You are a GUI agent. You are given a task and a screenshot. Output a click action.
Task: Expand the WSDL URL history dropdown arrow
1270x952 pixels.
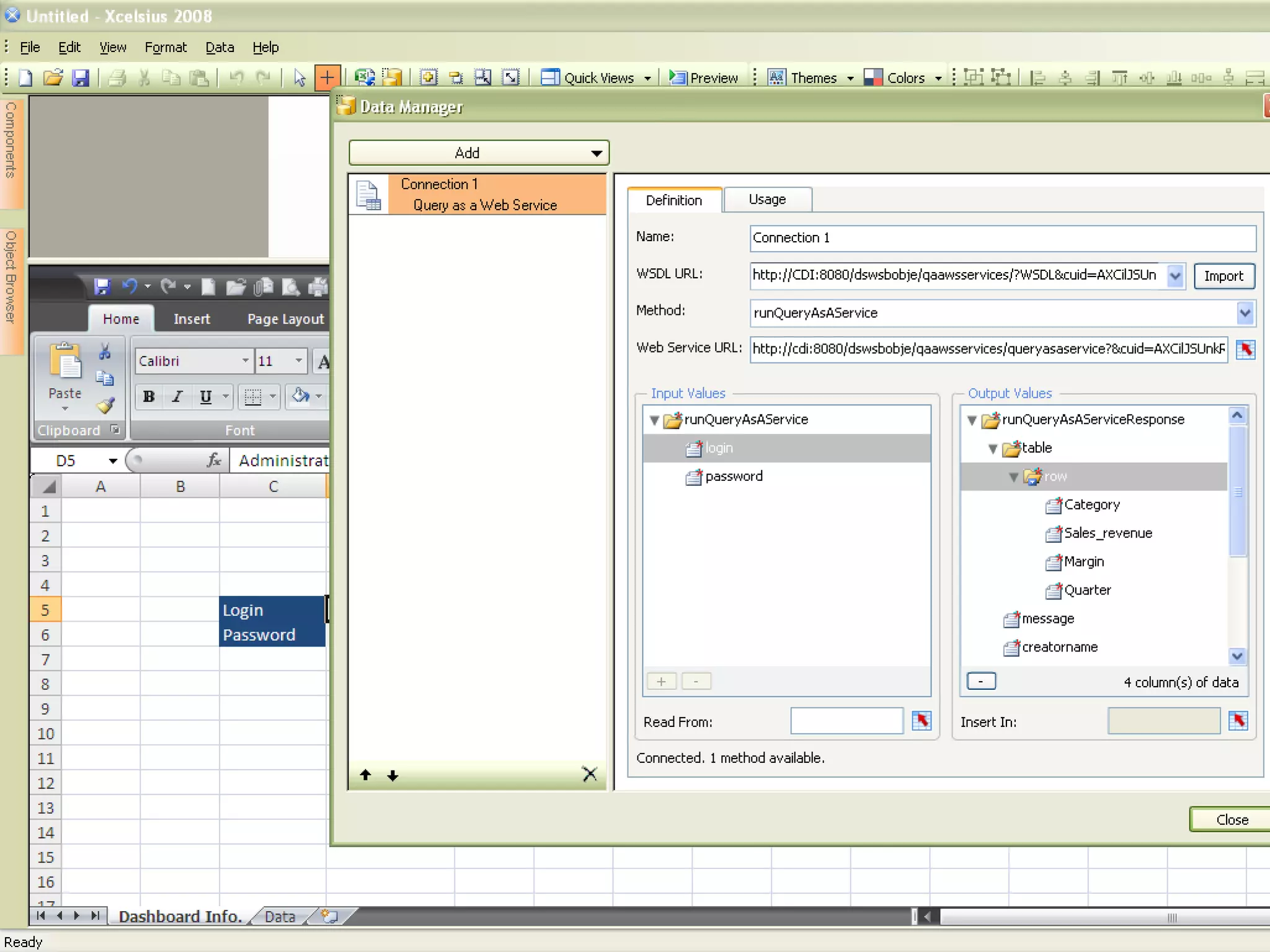(x=1175, y=276)
